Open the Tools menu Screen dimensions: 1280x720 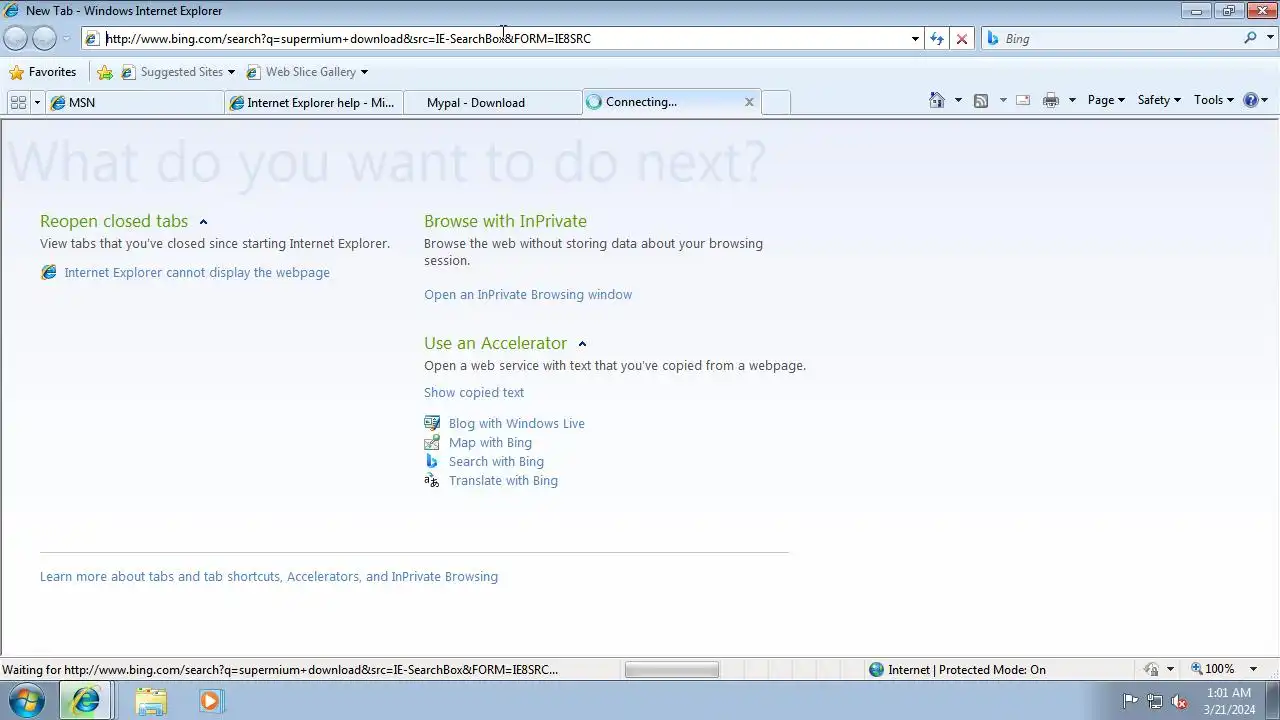(1214, 100)
